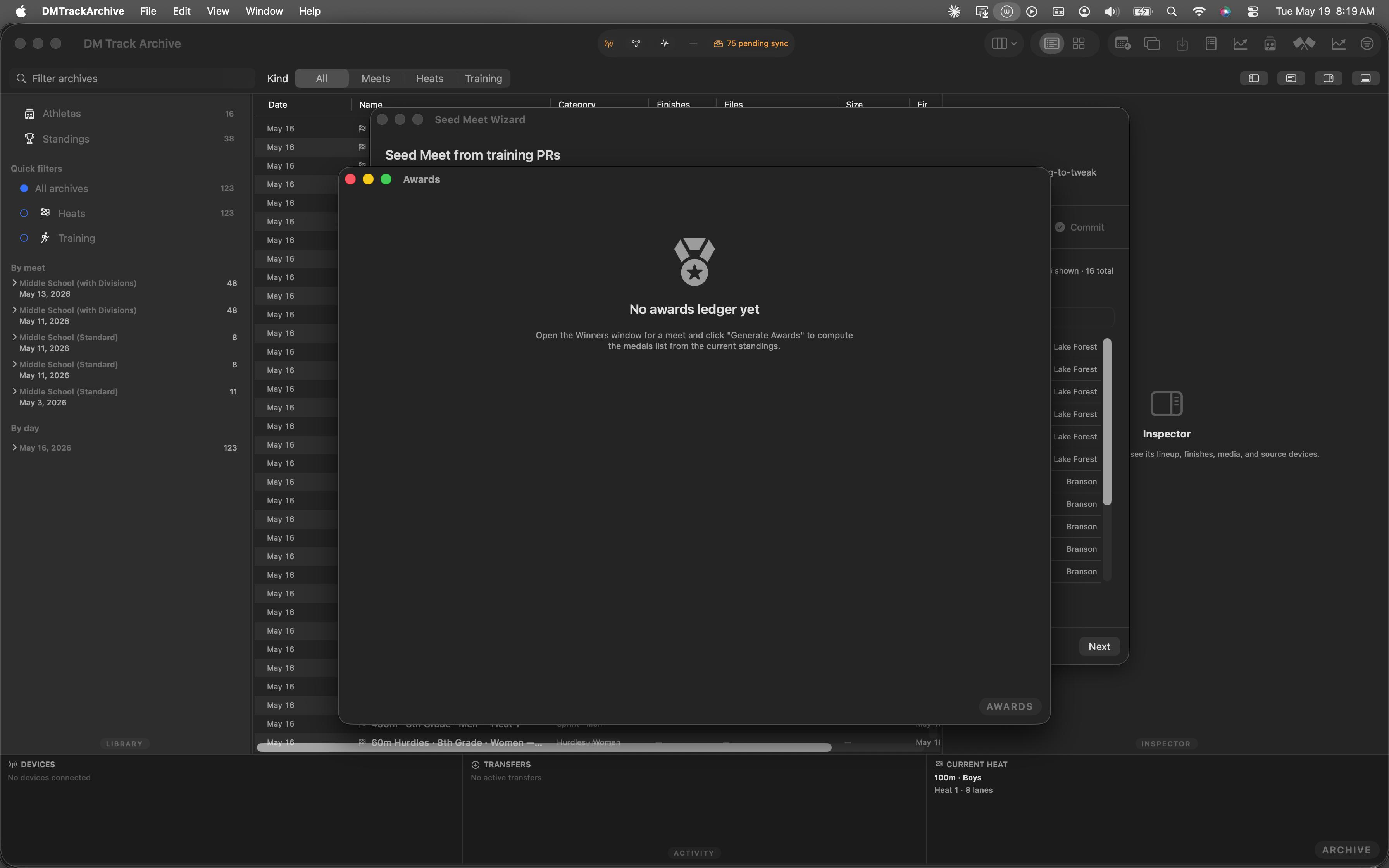Toggle the right inspector panel button

point(1328,79)
